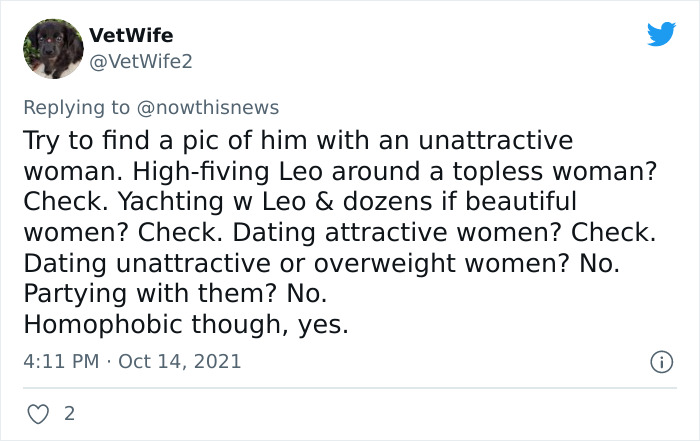Click the line starting "woman. High-fiving Leo"
Viewport: 700px width, 441px height.
click(x=338, y=171)
